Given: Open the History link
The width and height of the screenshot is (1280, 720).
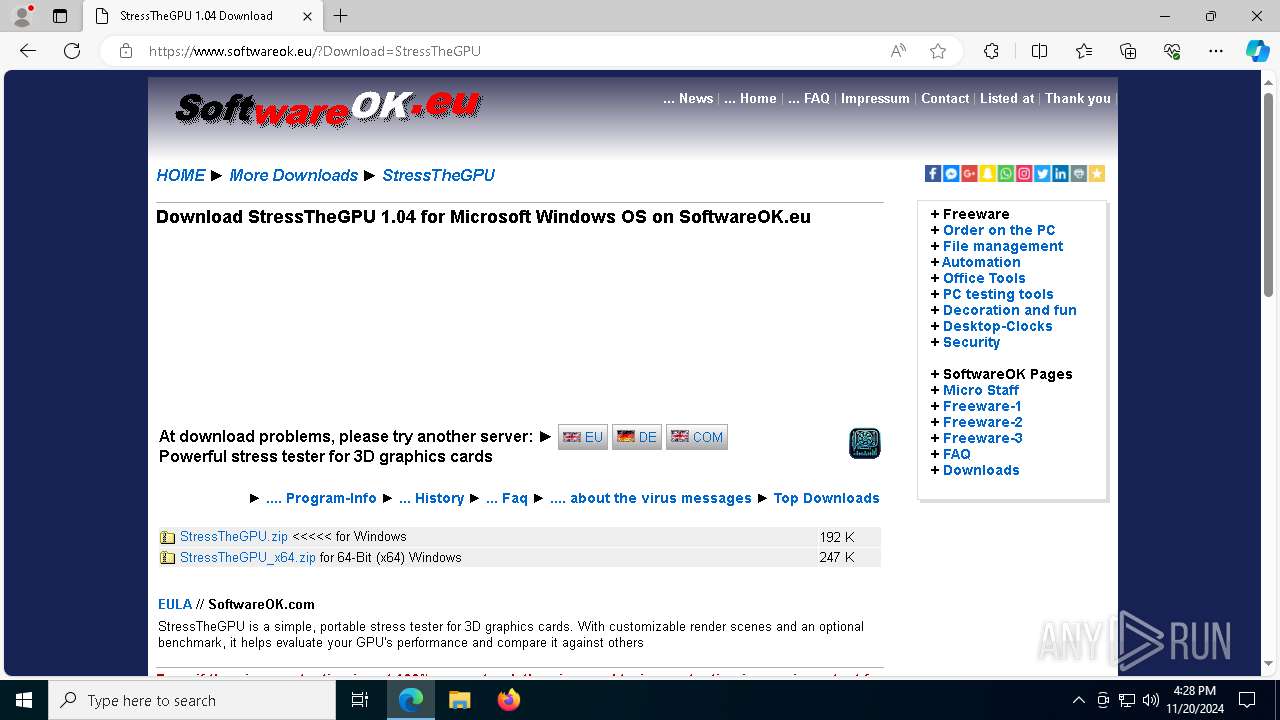Looking at the screenshot, I should [x=431, y=498].
